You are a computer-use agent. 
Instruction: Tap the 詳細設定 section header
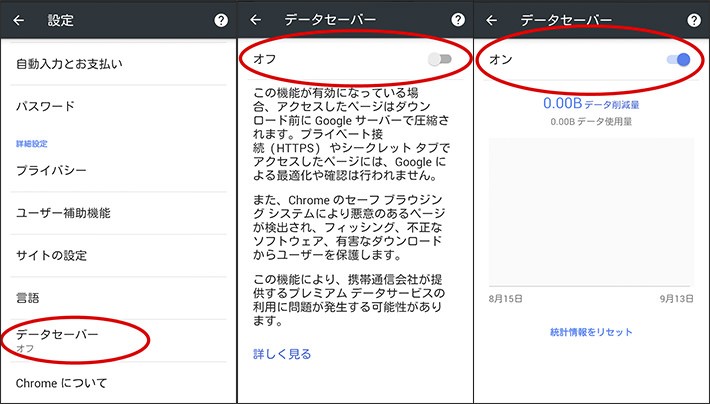click(x=32, y=144)
